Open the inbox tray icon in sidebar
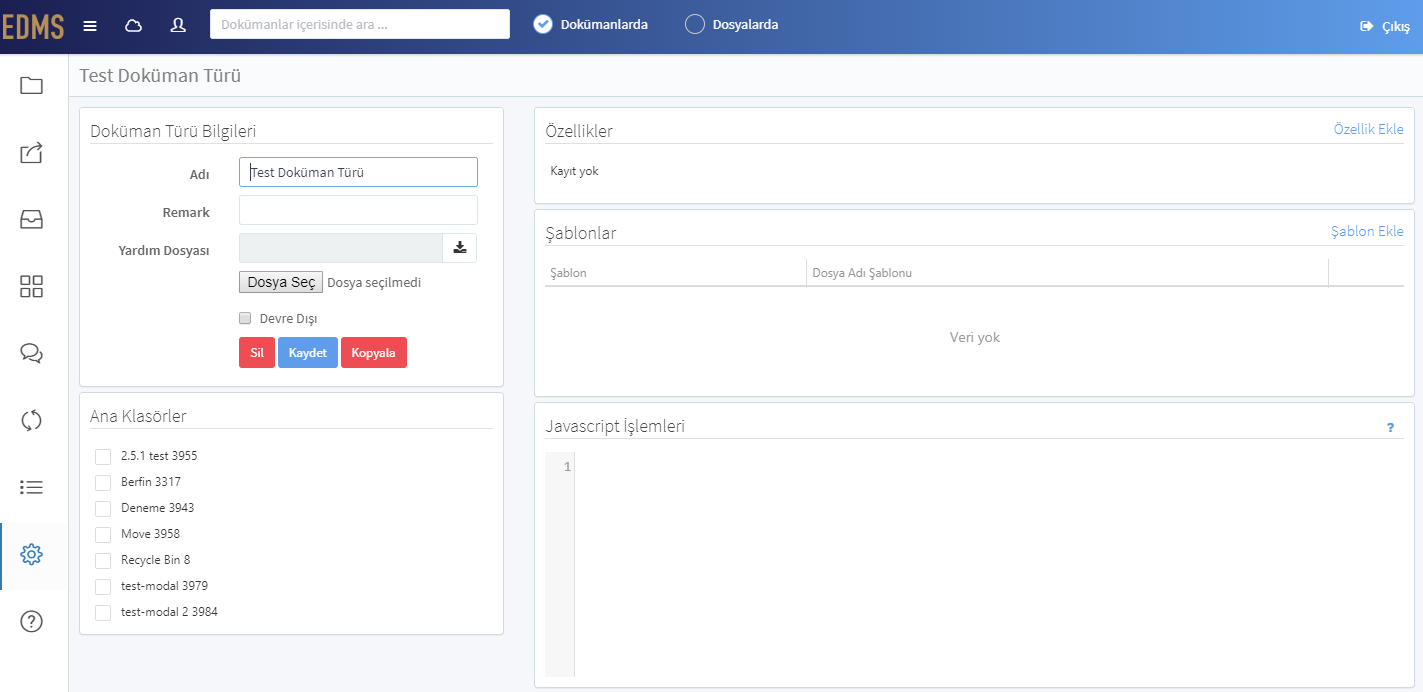 coord(32,220)
